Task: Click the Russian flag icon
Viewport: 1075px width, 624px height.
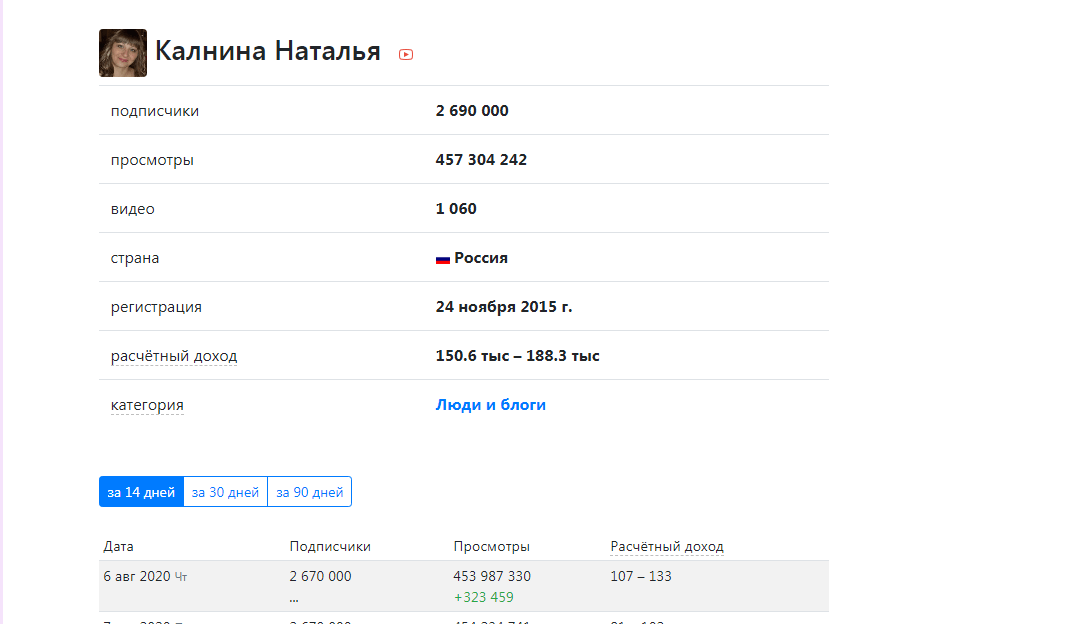Action: click(x=442, y=259)
